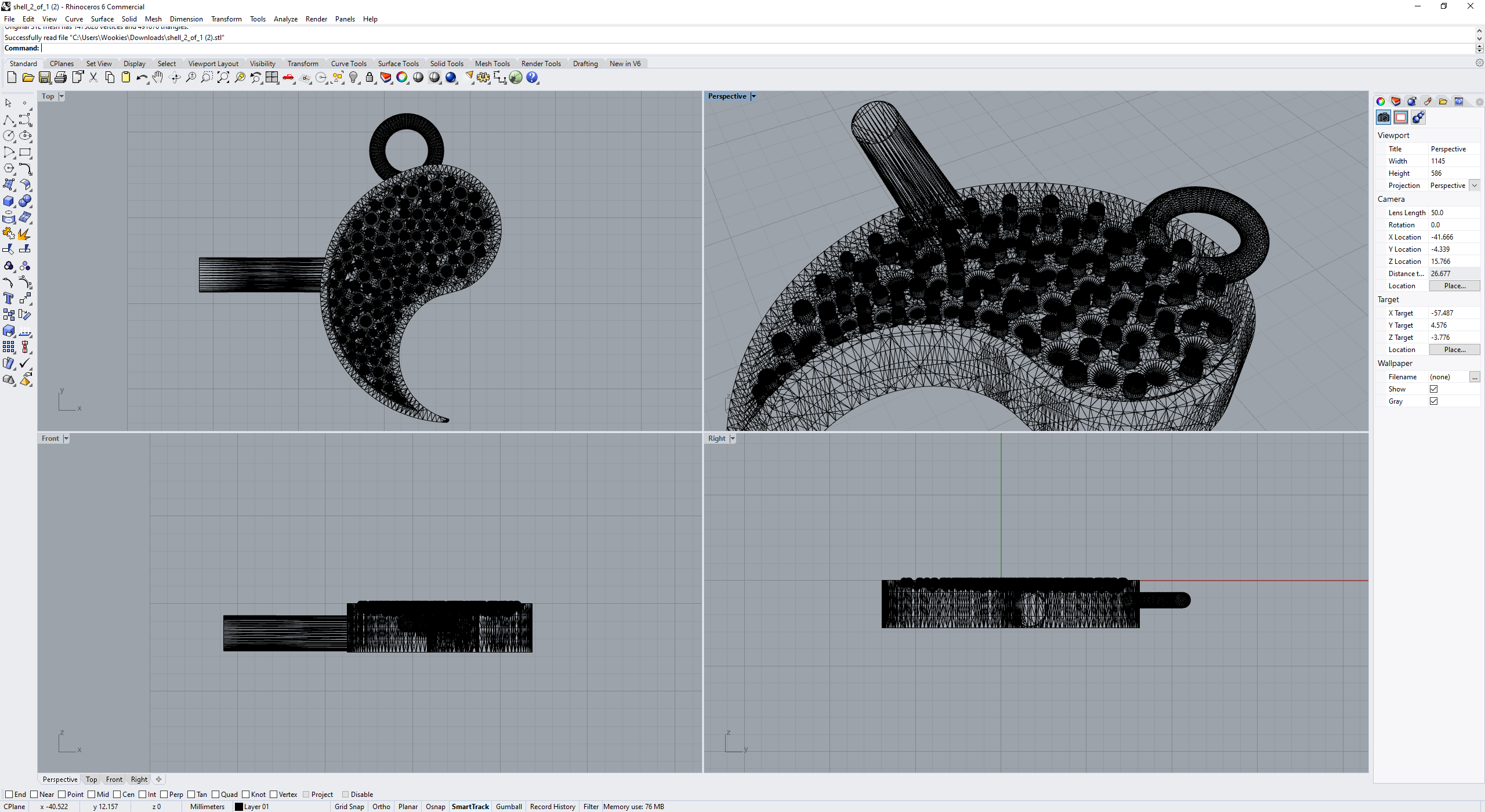Click the Undo arrow icon
Viewport: 1485px width, 812px height.
pyautogui.click(x=141, y=78)
